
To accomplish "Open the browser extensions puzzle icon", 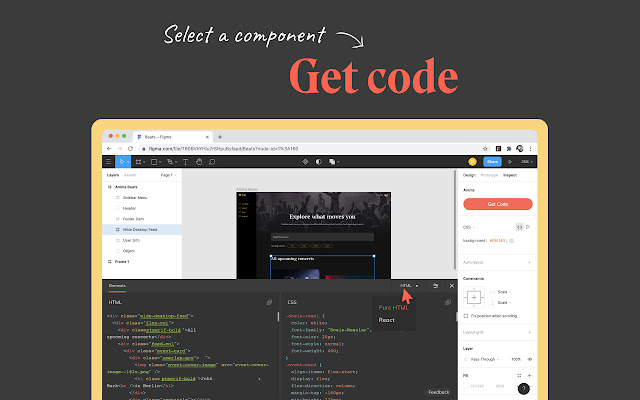I will 509,149.
